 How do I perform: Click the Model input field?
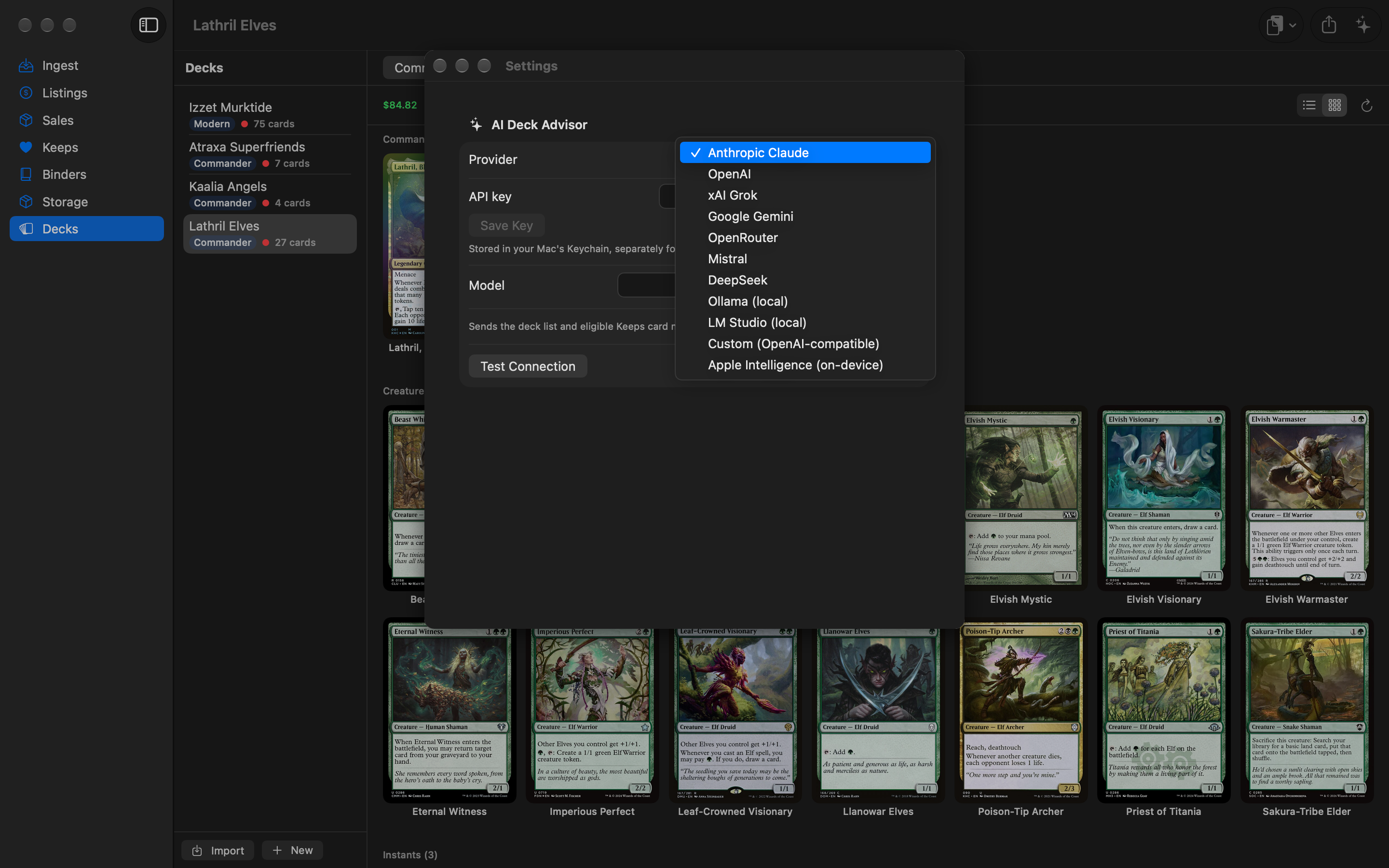(646, 285)
